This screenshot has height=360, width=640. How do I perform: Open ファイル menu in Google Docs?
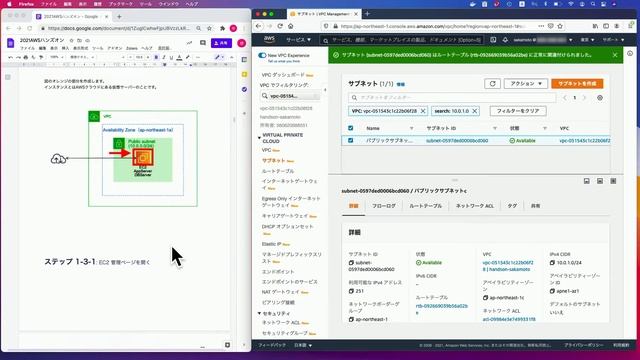(27, 48)
